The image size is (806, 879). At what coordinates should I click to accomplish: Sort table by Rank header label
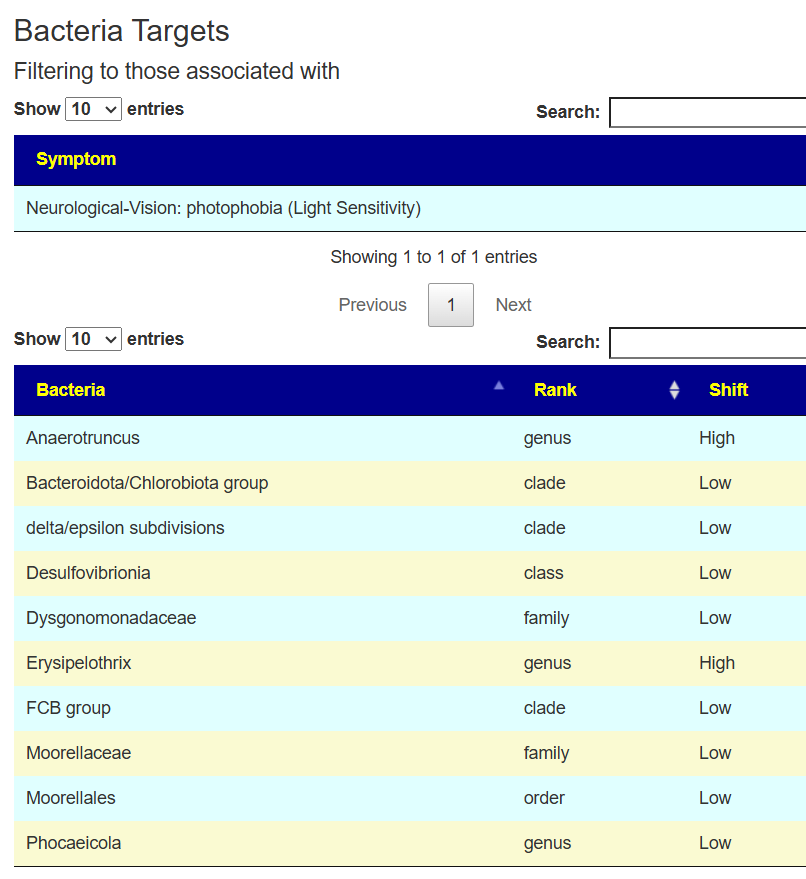(x=555, y=390)
